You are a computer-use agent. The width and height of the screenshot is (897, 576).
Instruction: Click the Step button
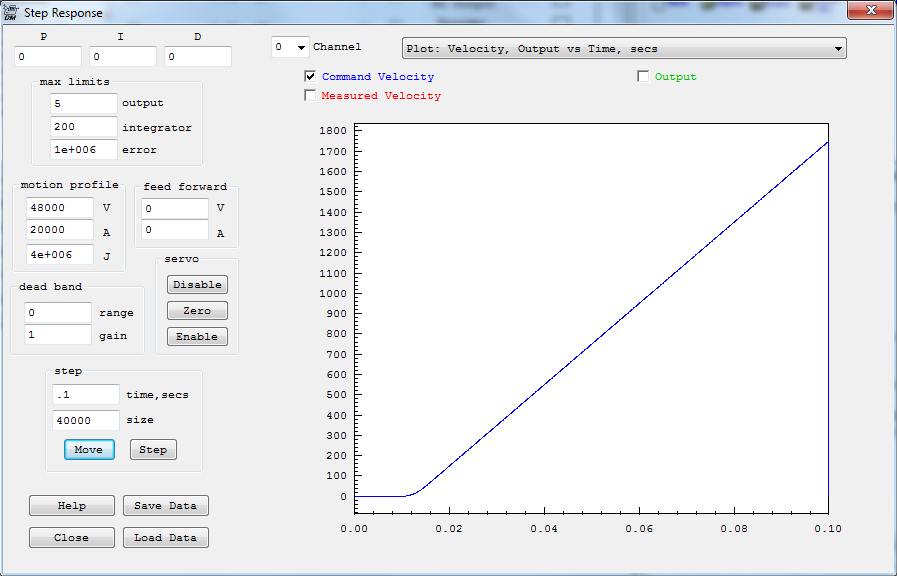(153, 450)
